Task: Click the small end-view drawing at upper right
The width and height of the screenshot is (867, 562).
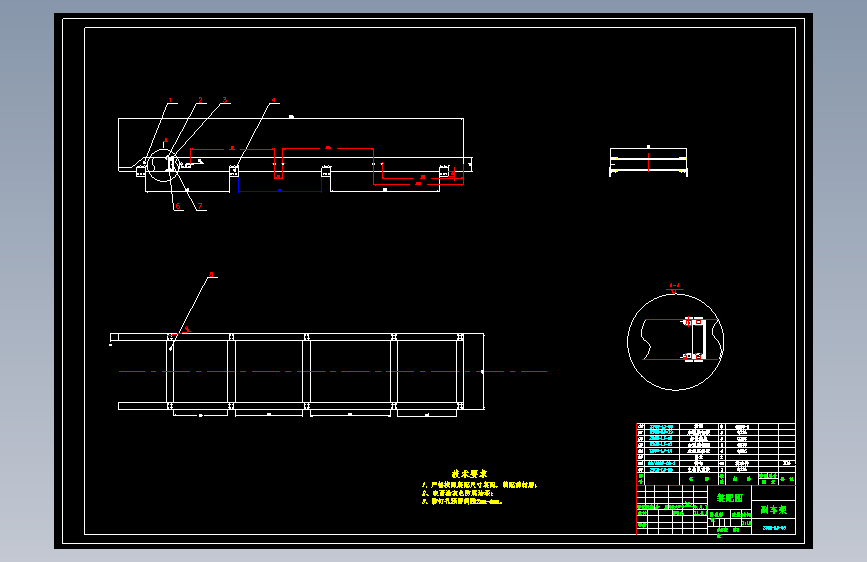Action: click(x=648, y=162)
